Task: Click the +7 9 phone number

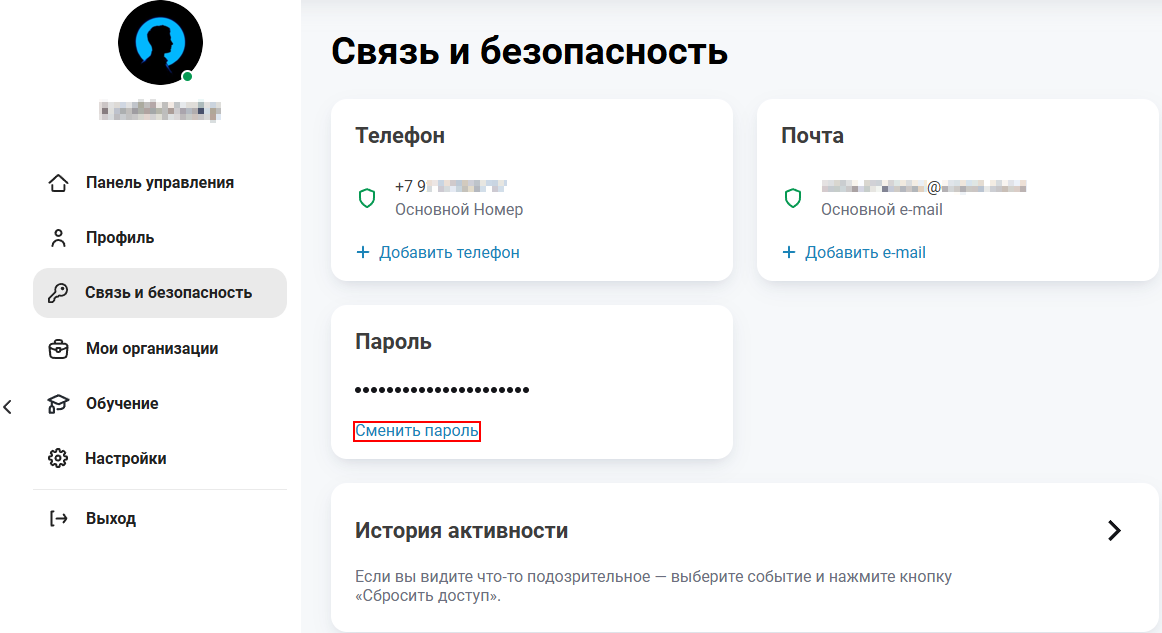Action: 451,186
